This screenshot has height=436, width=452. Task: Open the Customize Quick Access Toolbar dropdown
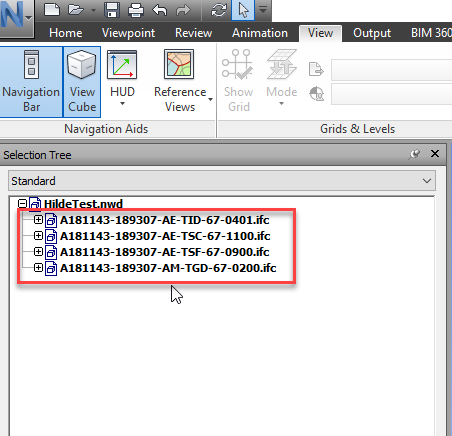(263, 10)
